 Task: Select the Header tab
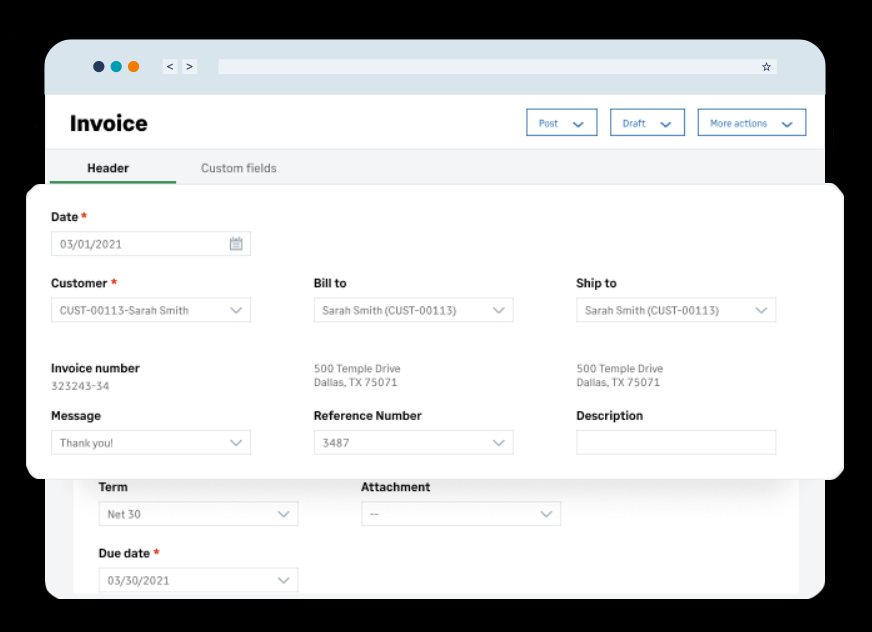click(x=108, y=168)
